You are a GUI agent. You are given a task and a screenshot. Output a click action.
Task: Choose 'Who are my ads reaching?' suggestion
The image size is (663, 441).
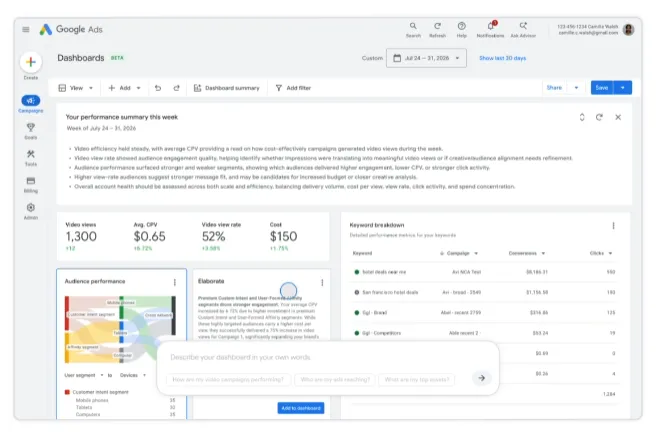[335, 380]
